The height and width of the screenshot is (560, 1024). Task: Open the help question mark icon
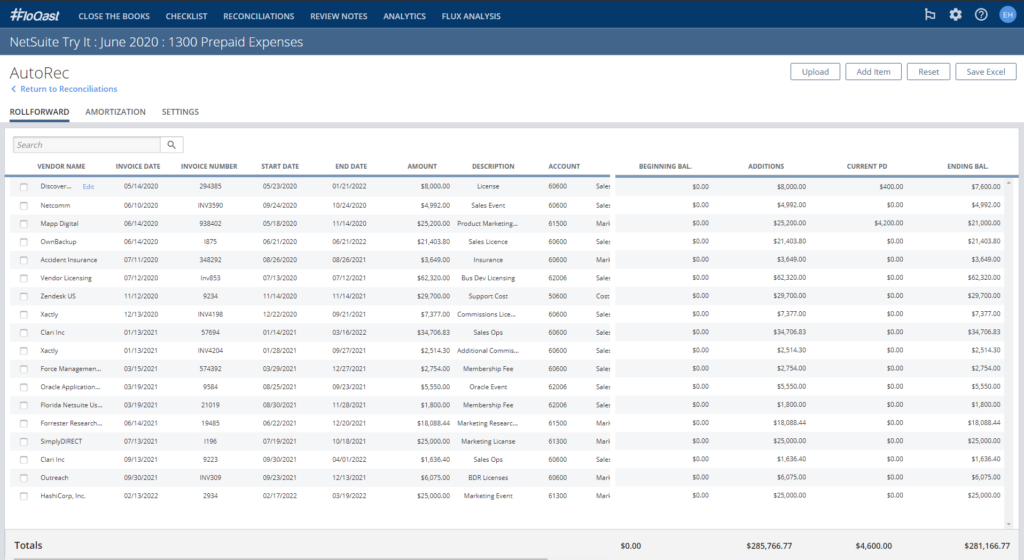click(981, 14)
